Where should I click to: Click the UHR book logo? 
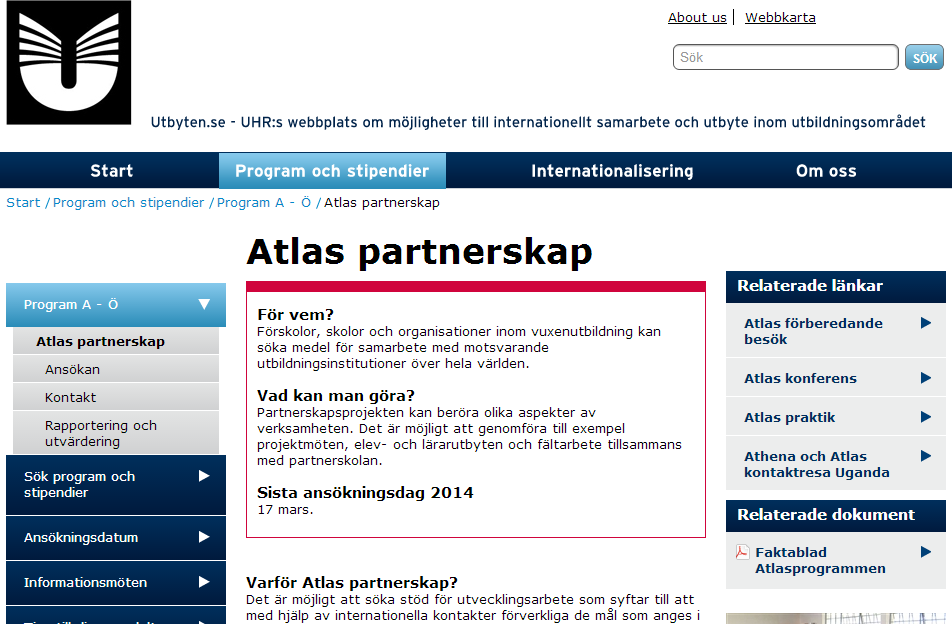69,63
